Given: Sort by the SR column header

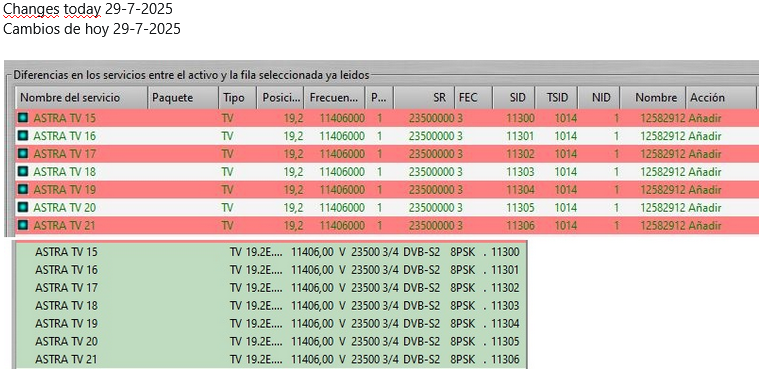Looking at the screenshot, I should click(x=424, y=98).
